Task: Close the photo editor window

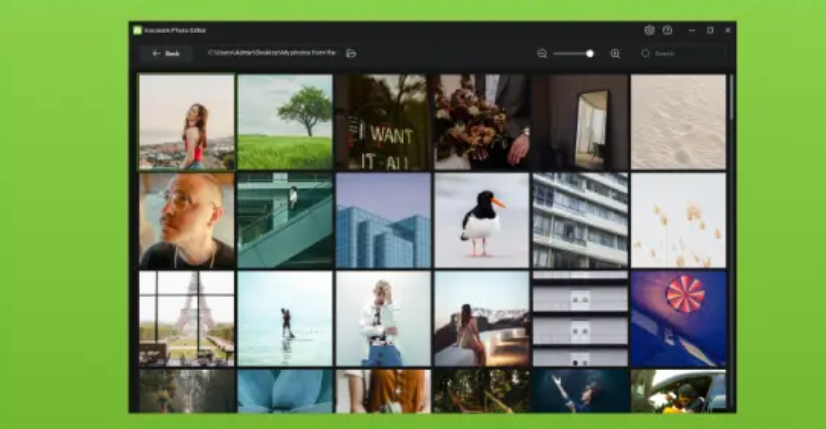Action: (727, 31)
